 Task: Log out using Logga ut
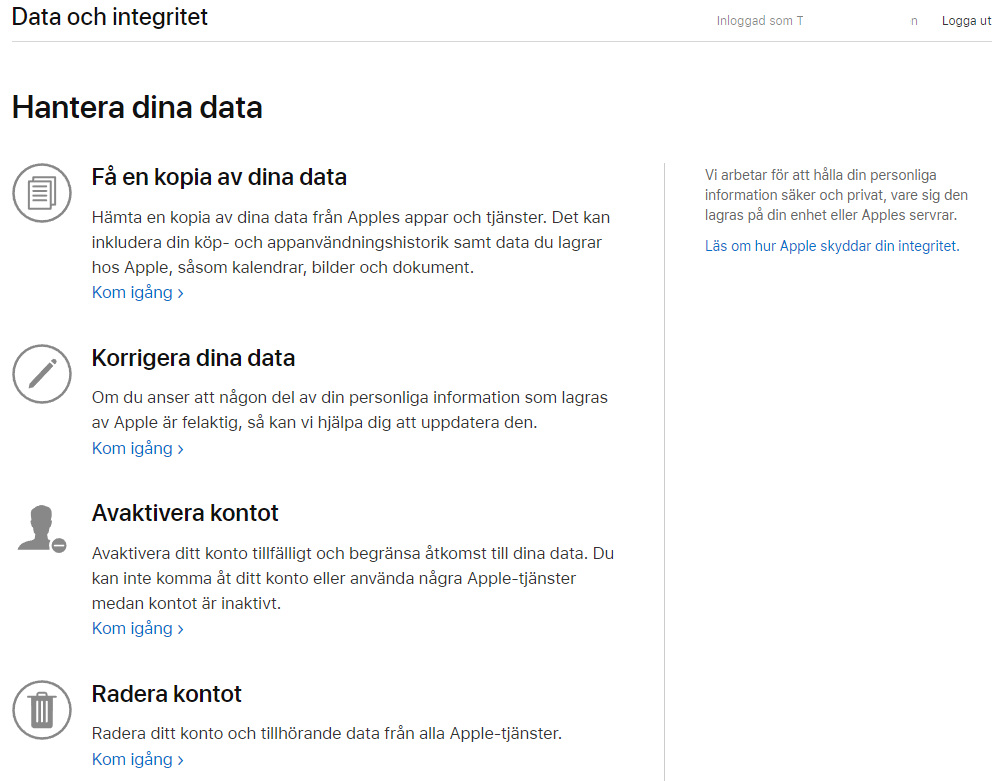966,21
